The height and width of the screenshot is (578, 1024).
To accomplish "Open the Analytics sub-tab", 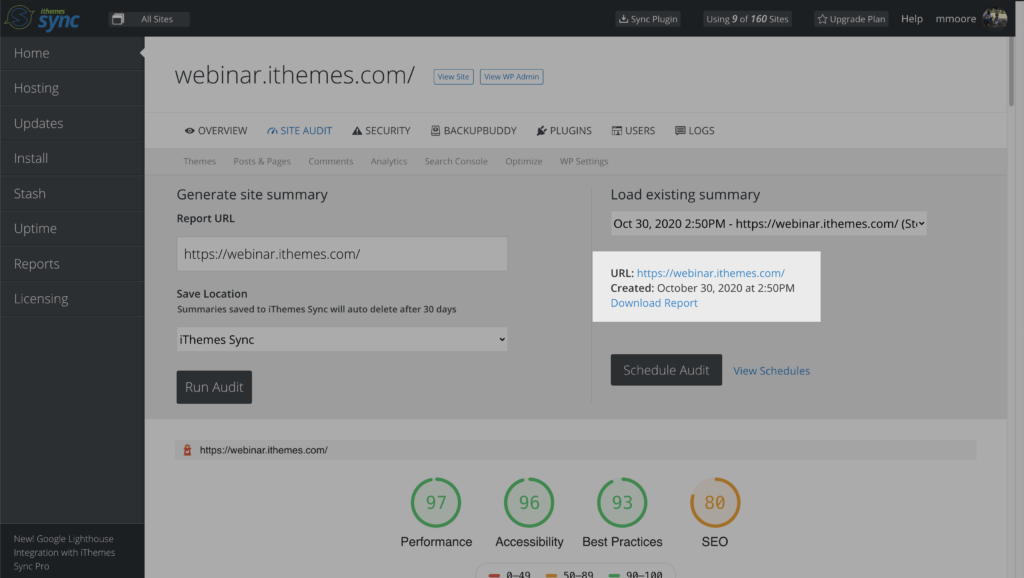I will tap(389, 161).
